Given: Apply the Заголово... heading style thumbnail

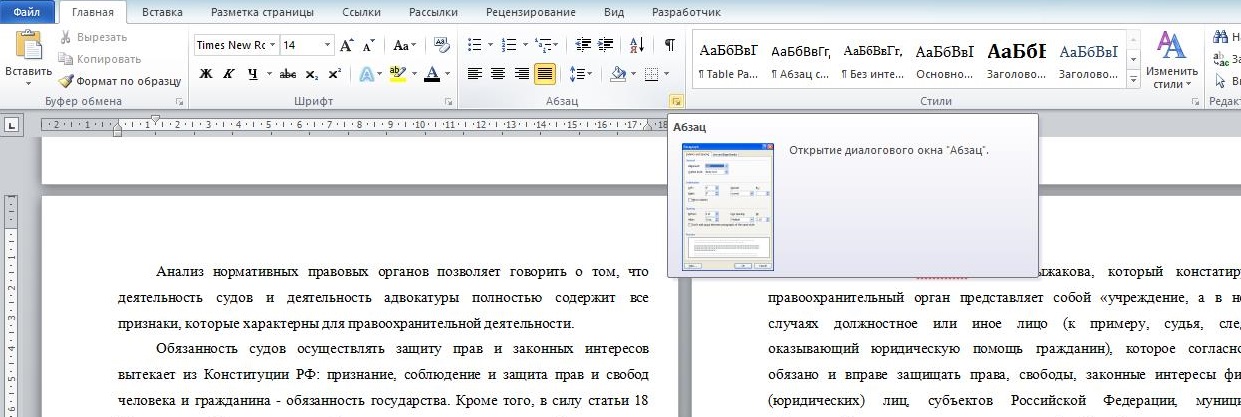Looking at the screenshot, I should click(1016, 60).
